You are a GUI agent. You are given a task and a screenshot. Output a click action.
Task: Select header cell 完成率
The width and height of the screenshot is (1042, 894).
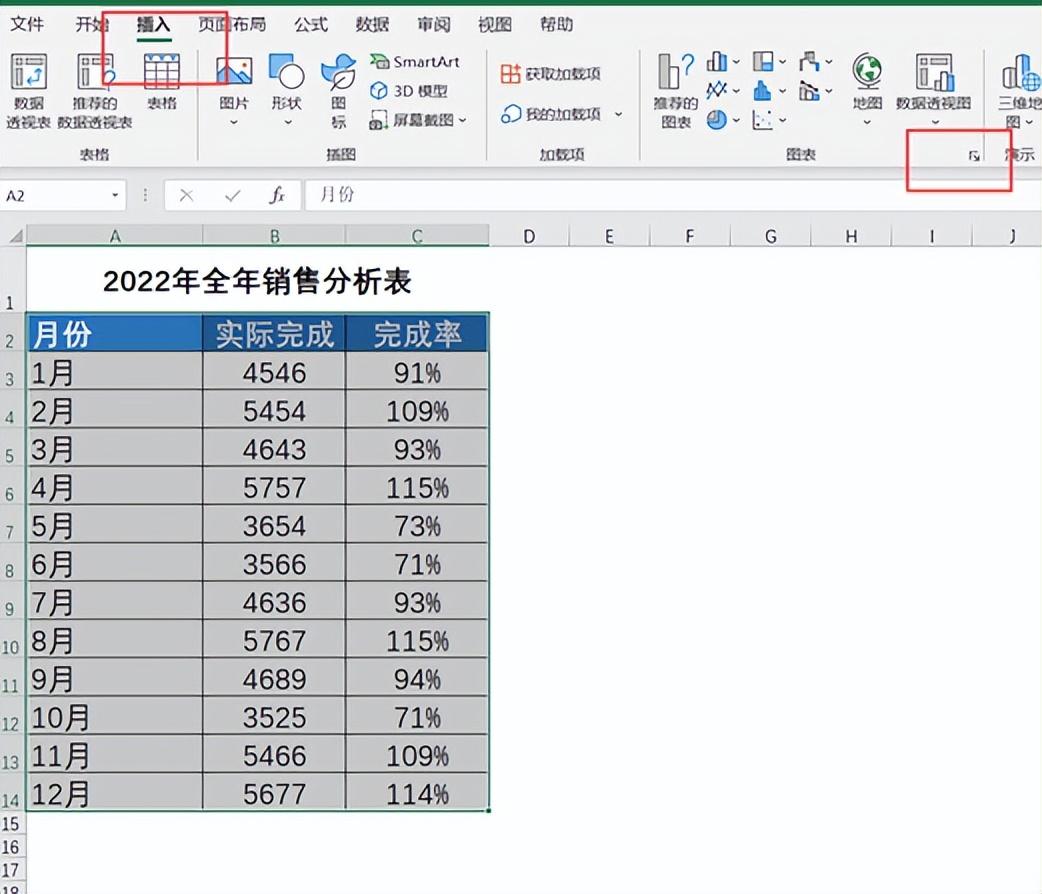click(x=417, y=333)
